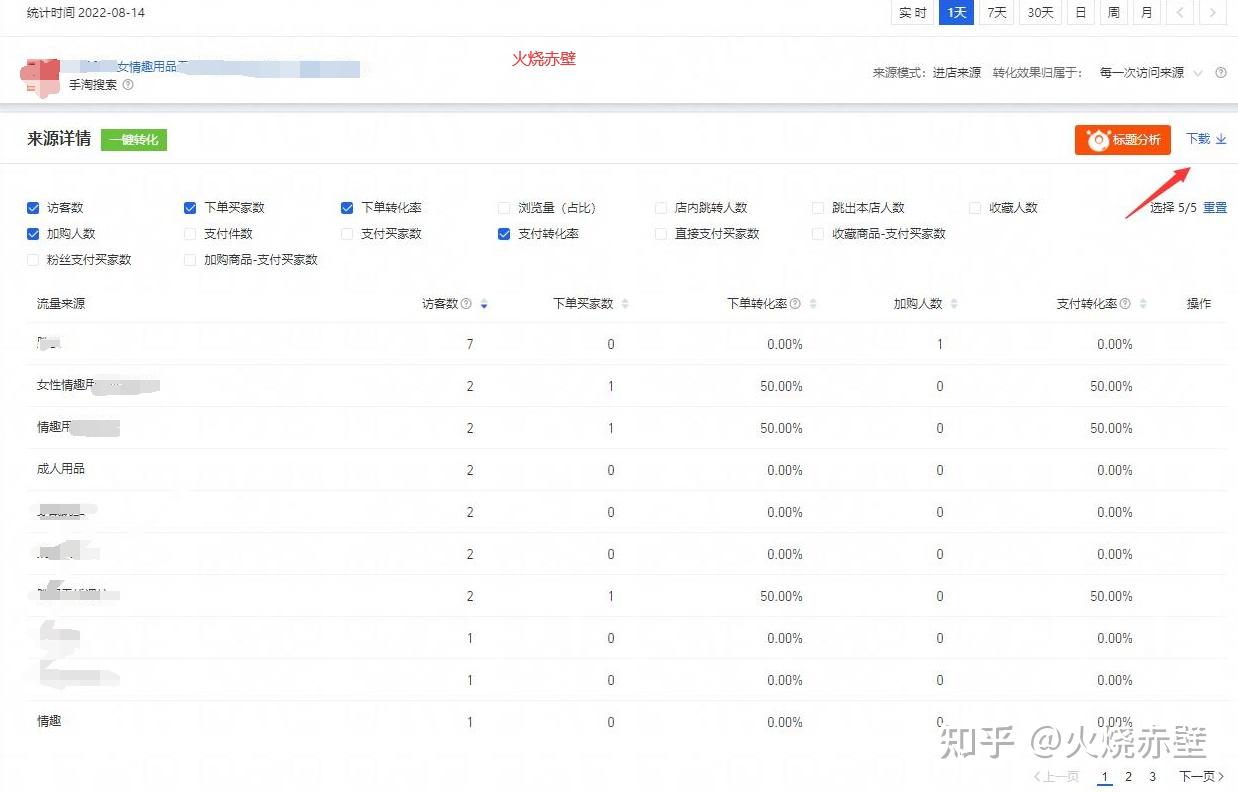Select the 1天 time range tab
This screenshot has width=1238, height=792.
[957, 13]
